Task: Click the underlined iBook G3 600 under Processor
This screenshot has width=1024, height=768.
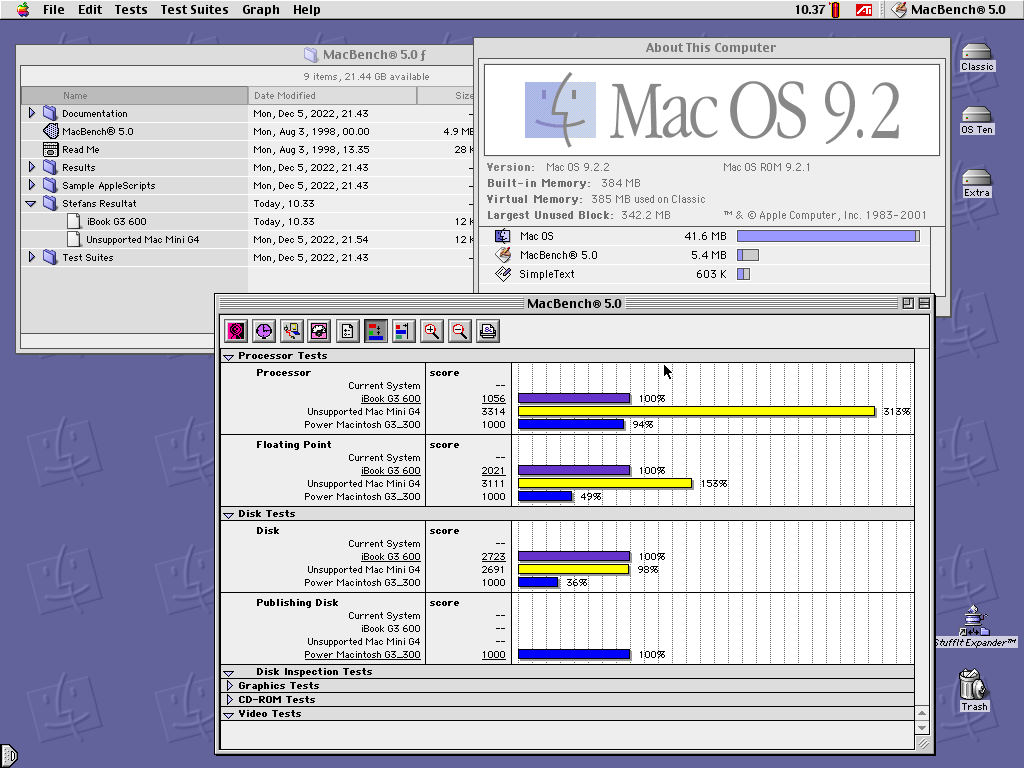Action: point(391,398)
